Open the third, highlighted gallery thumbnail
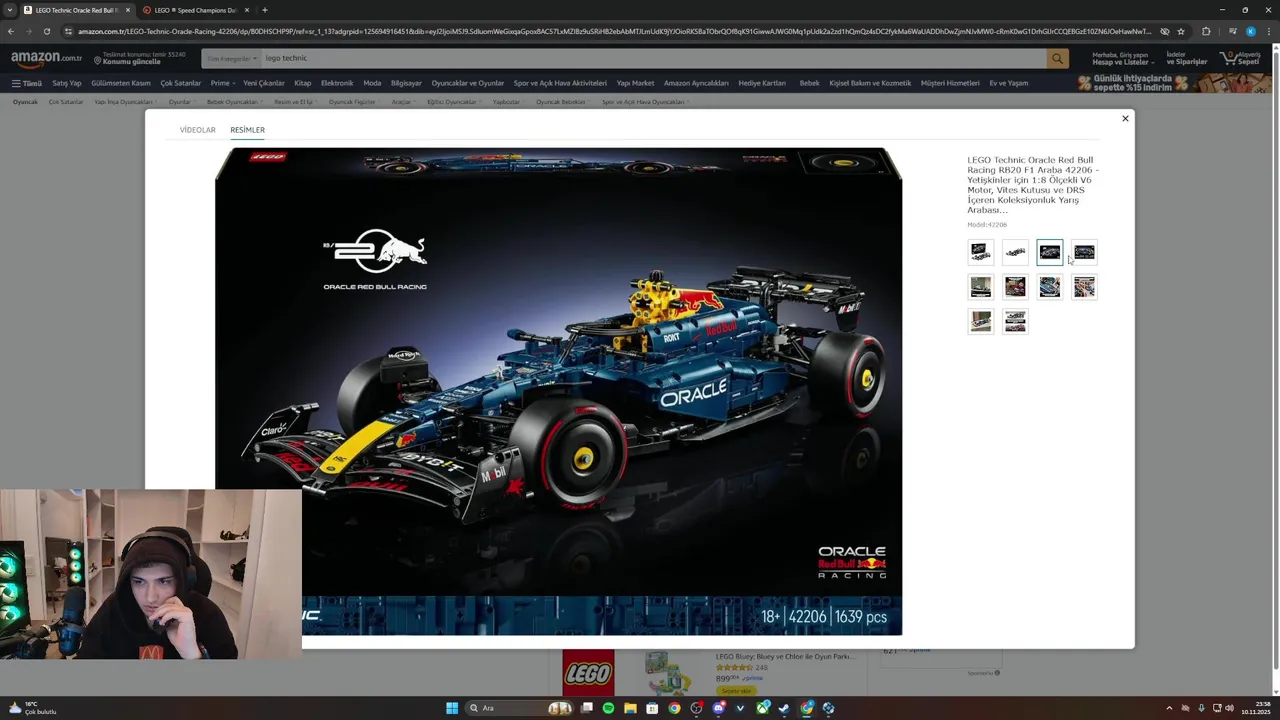The height and width of the screenshot is (720, 1280). [x=1049, y=252]
